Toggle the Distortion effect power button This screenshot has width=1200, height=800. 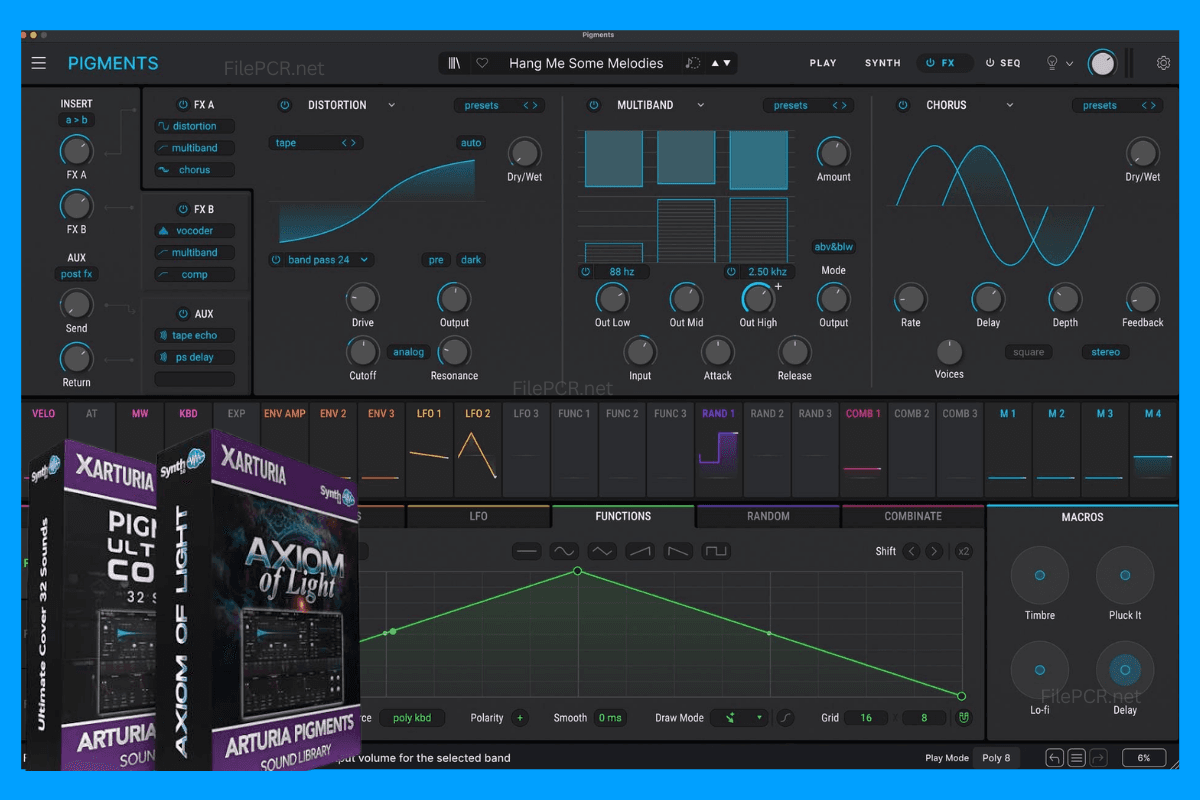click(284, 105)
